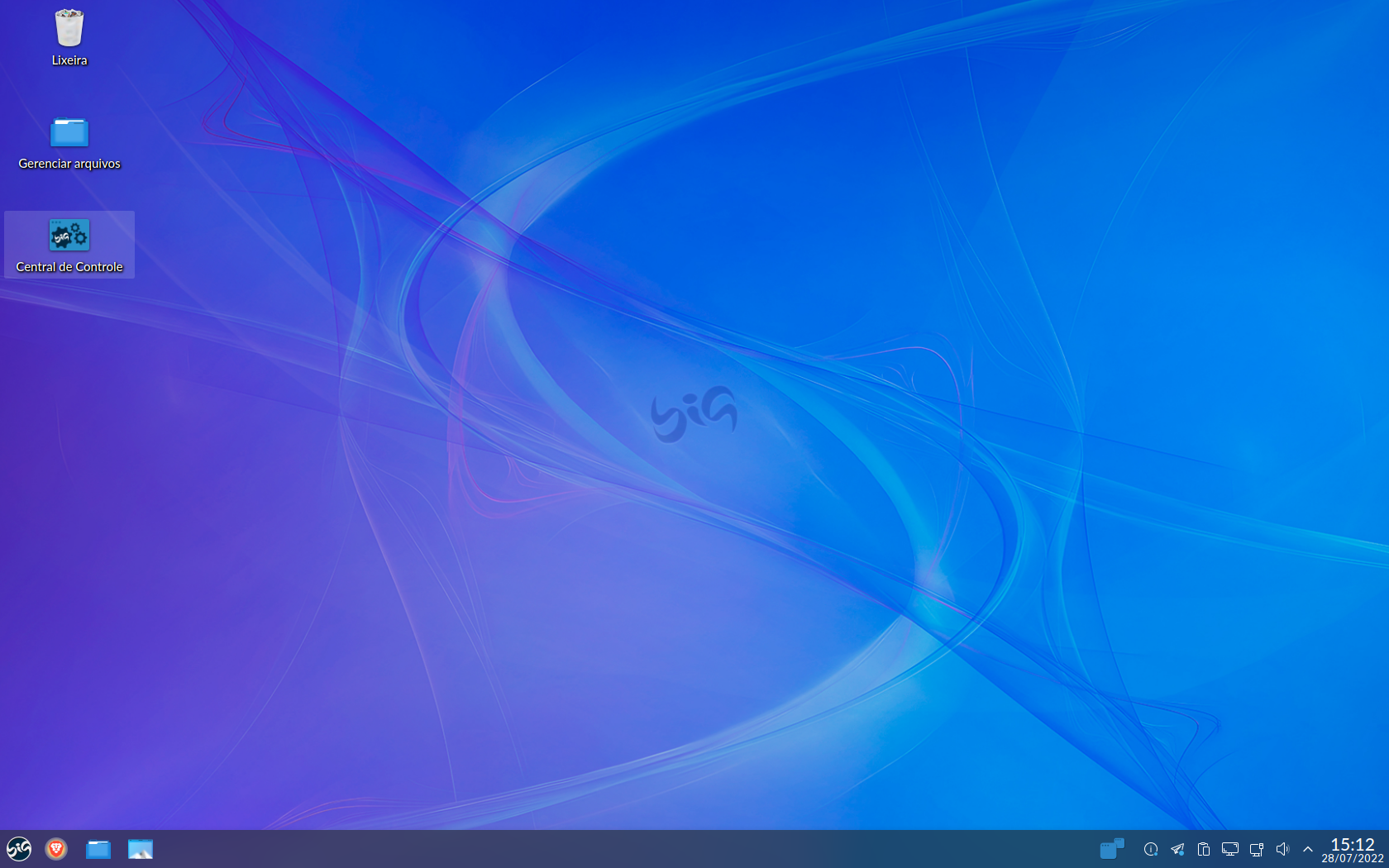Open the Gerenciar arquivos folder on desktop
This screenshot has height=868, width=1389.
click(x=69, y=141)
